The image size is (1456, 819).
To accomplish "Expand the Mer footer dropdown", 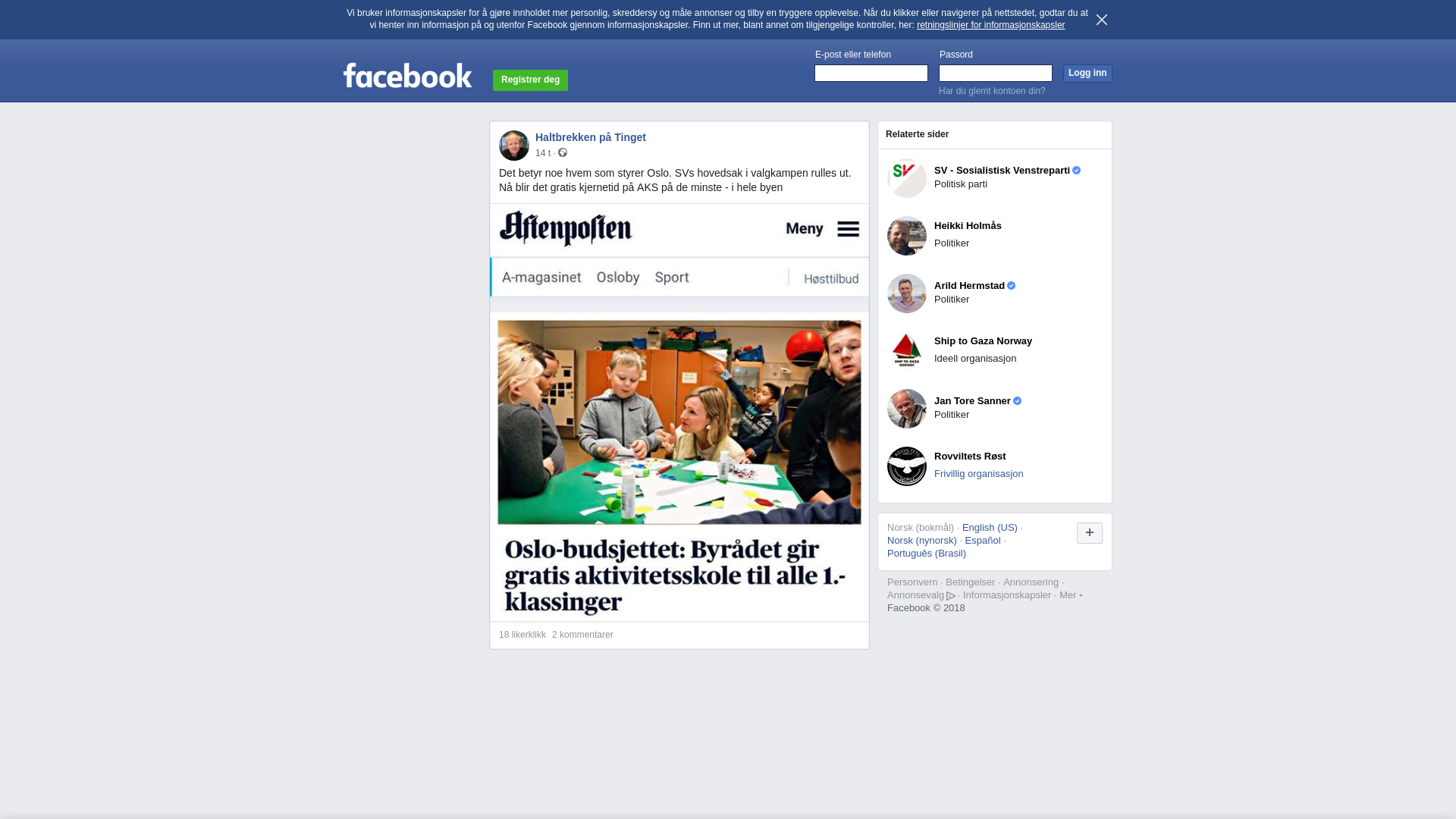I will 1071,595.
